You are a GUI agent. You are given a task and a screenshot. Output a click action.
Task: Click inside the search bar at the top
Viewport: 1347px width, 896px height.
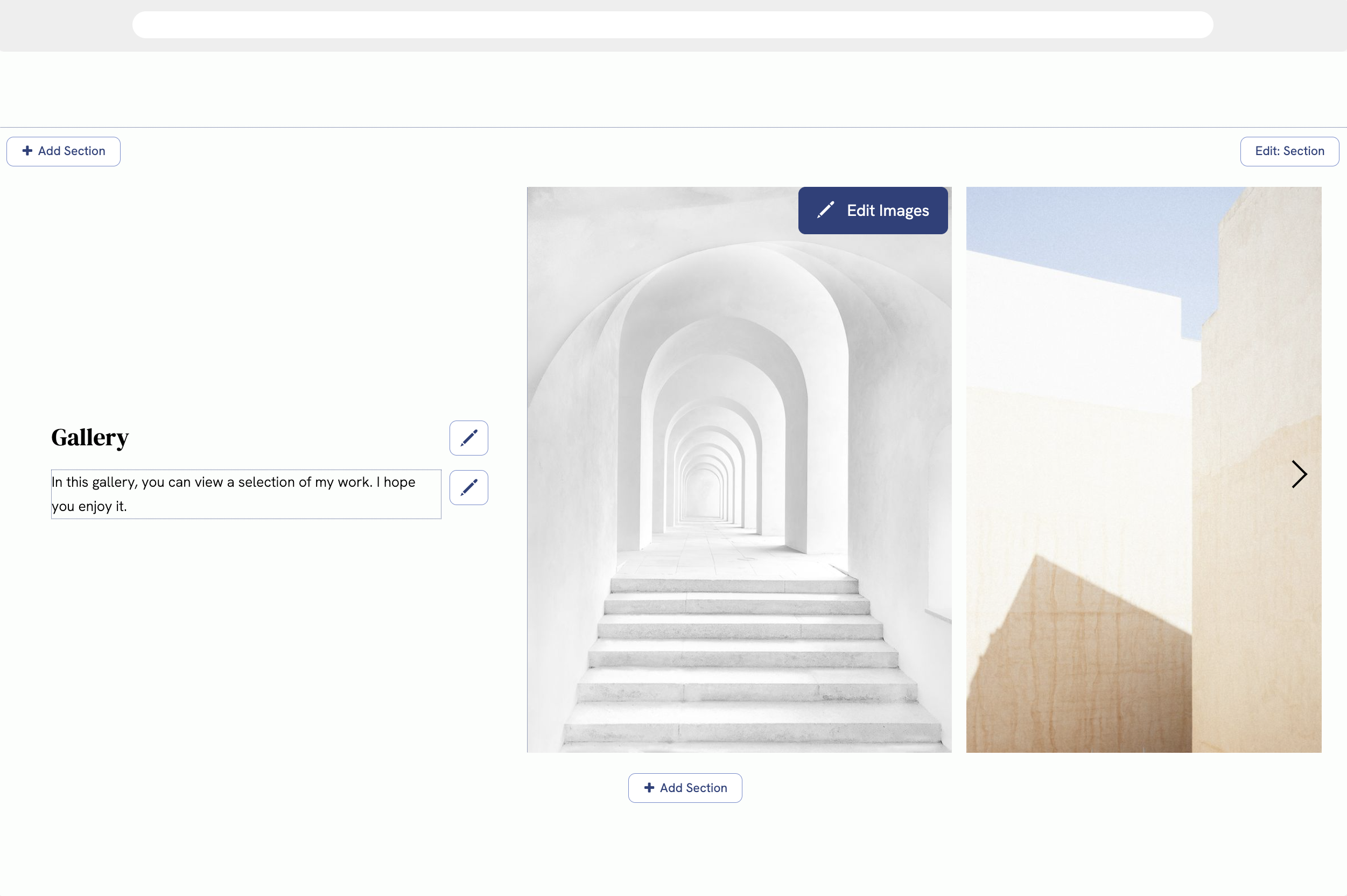[672, 24]
